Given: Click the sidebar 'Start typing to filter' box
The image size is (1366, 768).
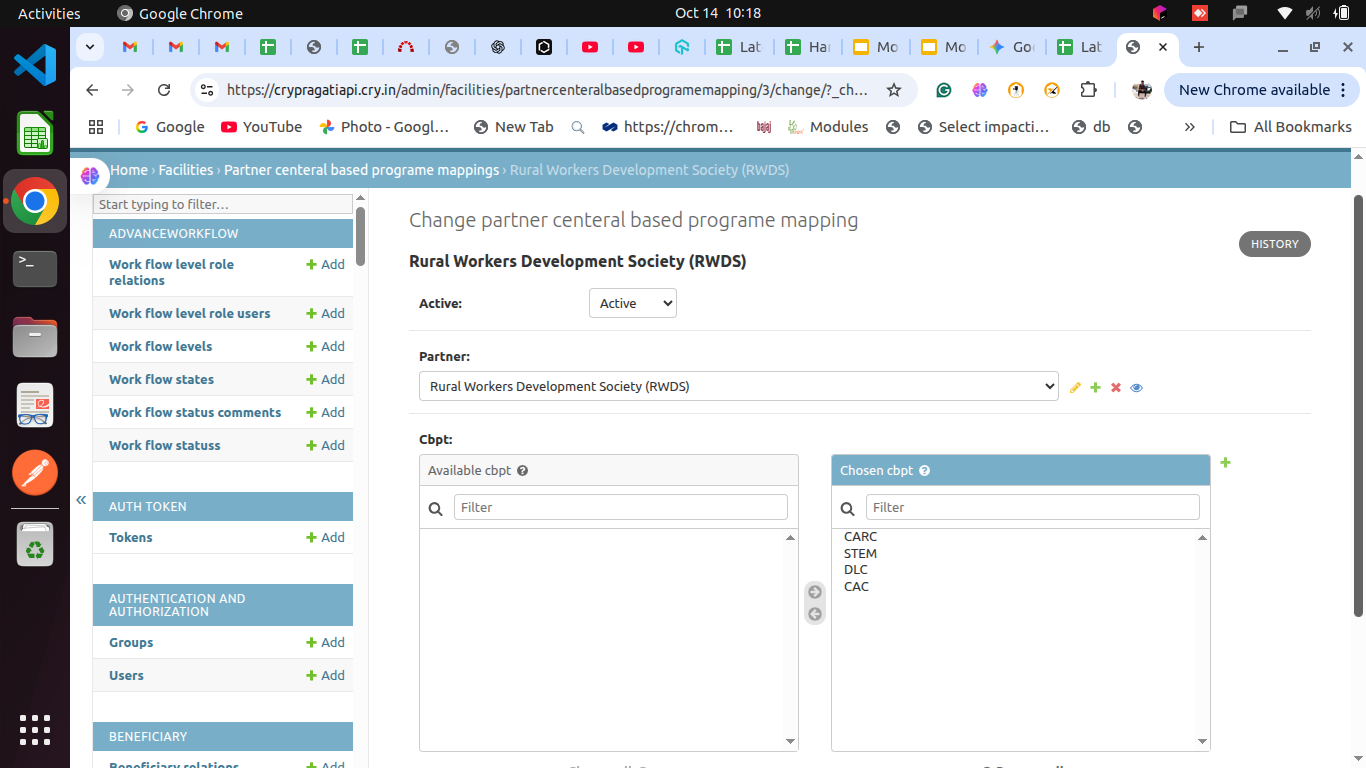Looking at the screenshot, I should pos(222,204).
